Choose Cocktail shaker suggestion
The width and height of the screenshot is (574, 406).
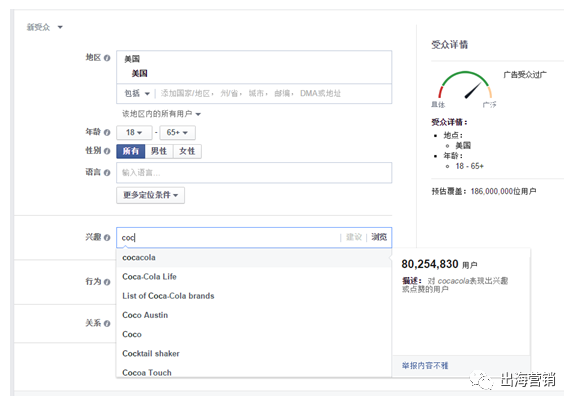254,354
